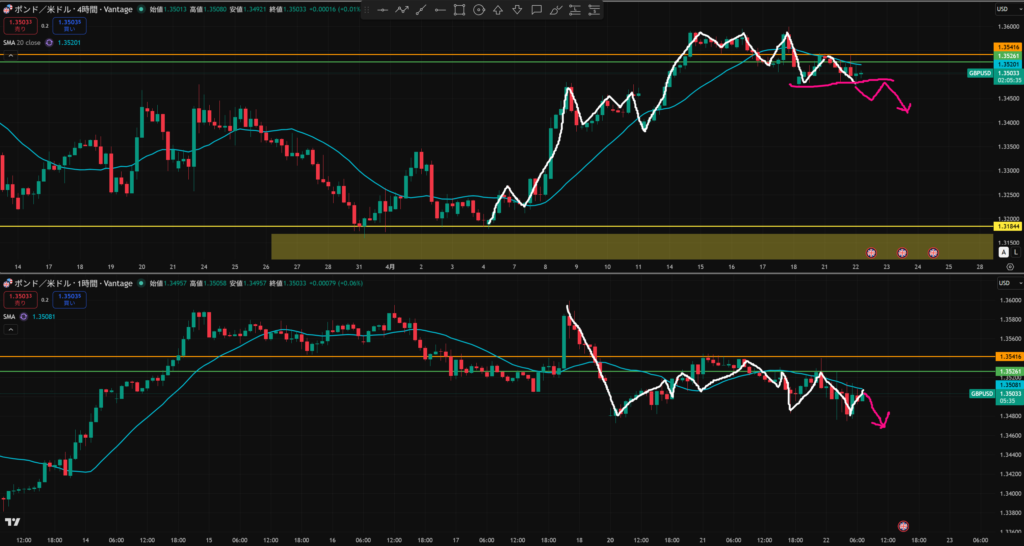Click the 4-hour chart symbol title
The image size is (1024, 546).
[72, 9]
